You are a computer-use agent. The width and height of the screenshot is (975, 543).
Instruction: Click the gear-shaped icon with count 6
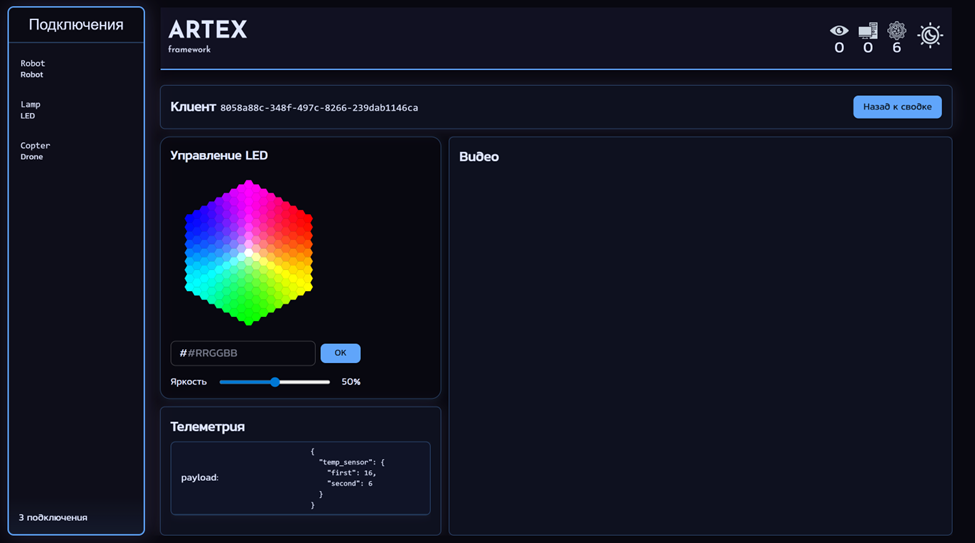tap(896, 31)
